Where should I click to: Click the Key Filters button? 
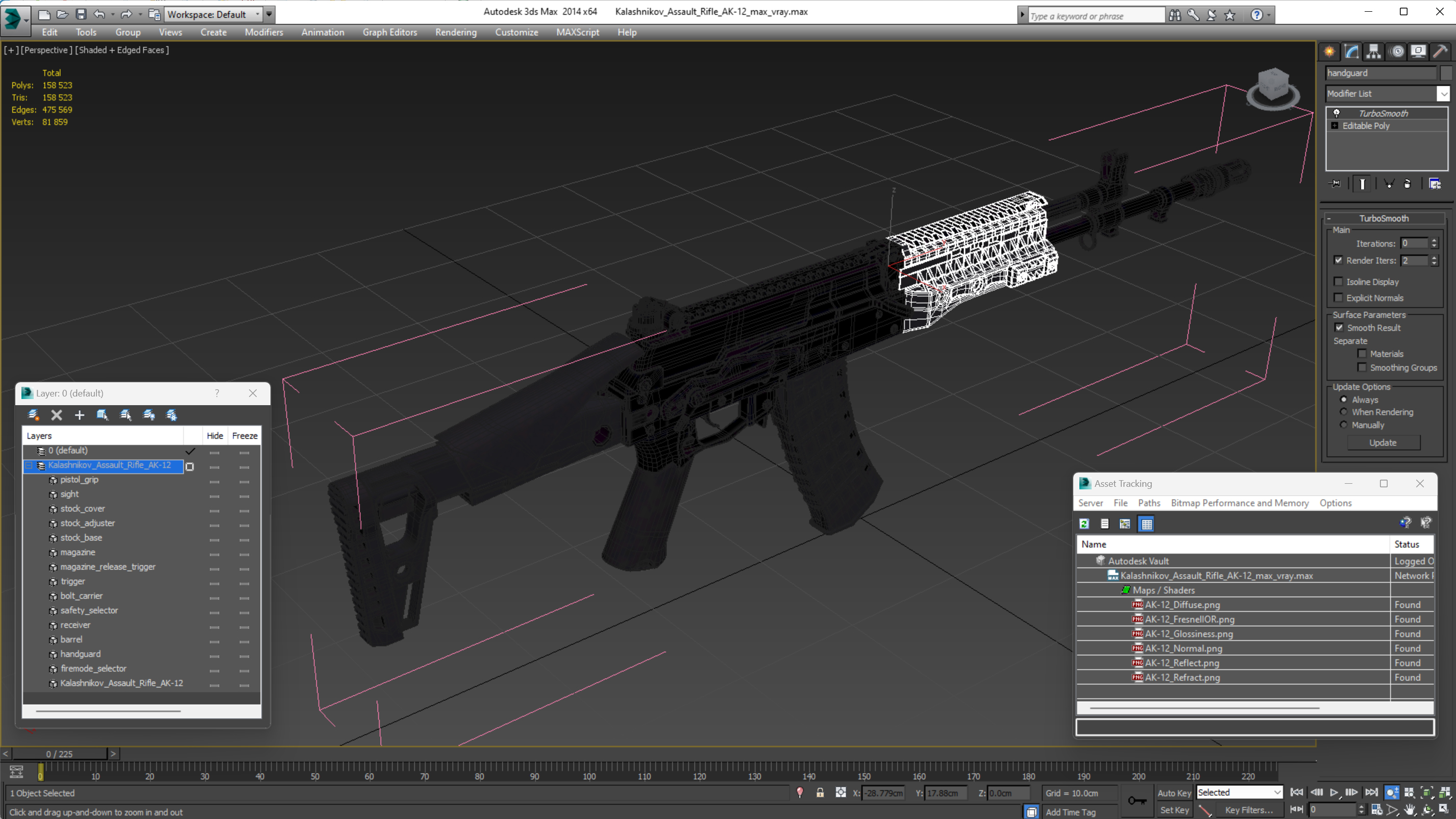pyautogui.click(x=1249, y=810)
